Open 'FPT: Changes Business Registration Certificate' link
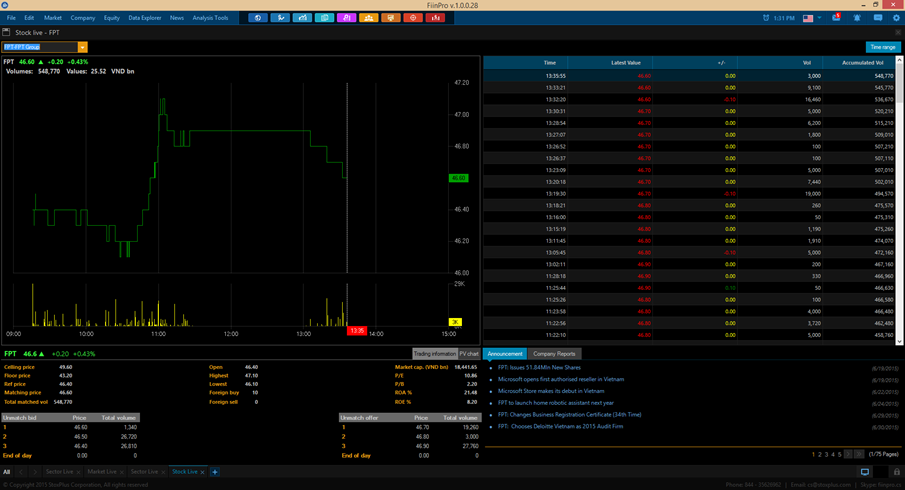 (569, 414)
